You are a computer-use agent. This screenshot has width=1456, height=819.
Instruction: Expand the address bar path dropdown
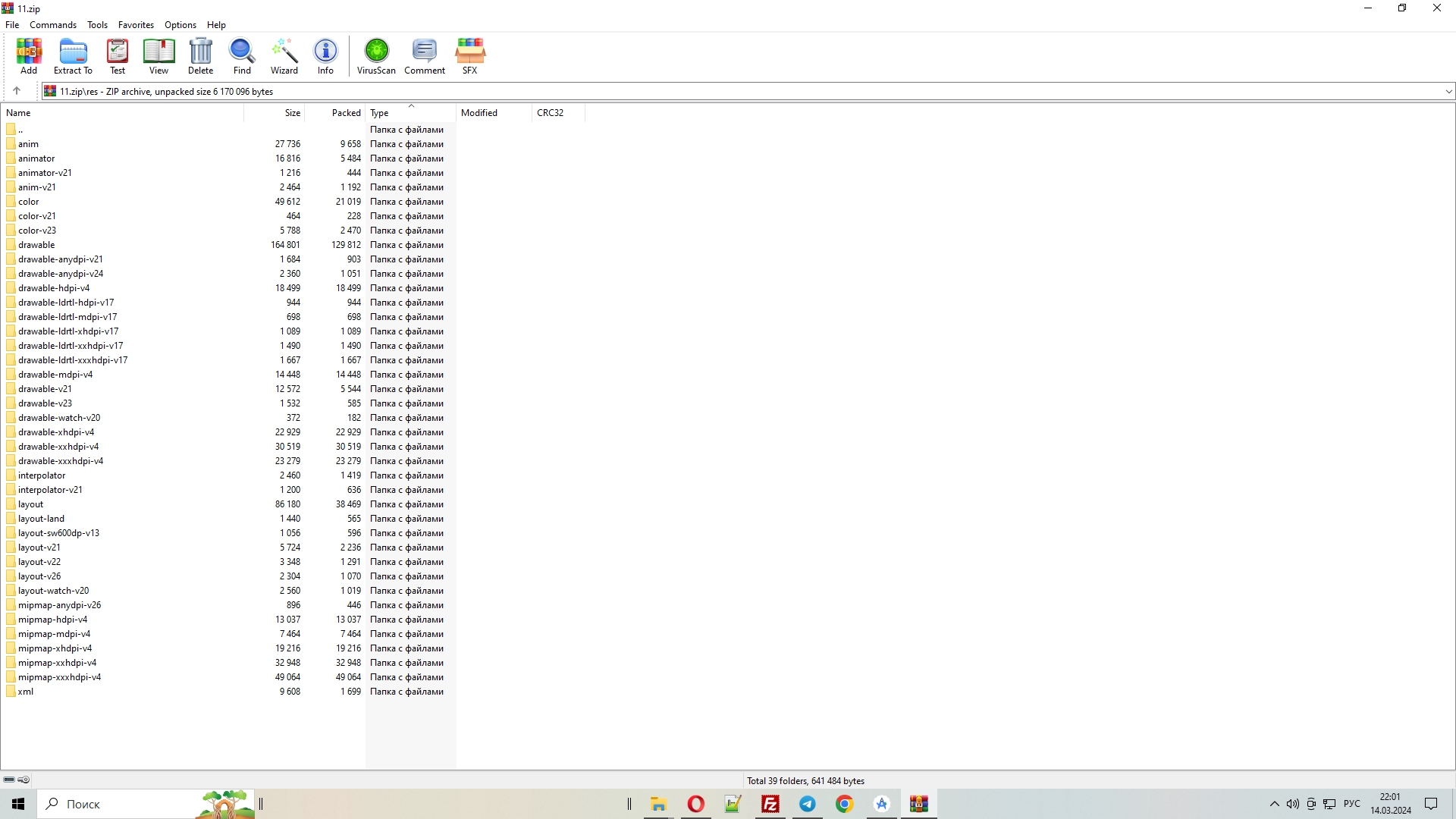pos(1448,92)
